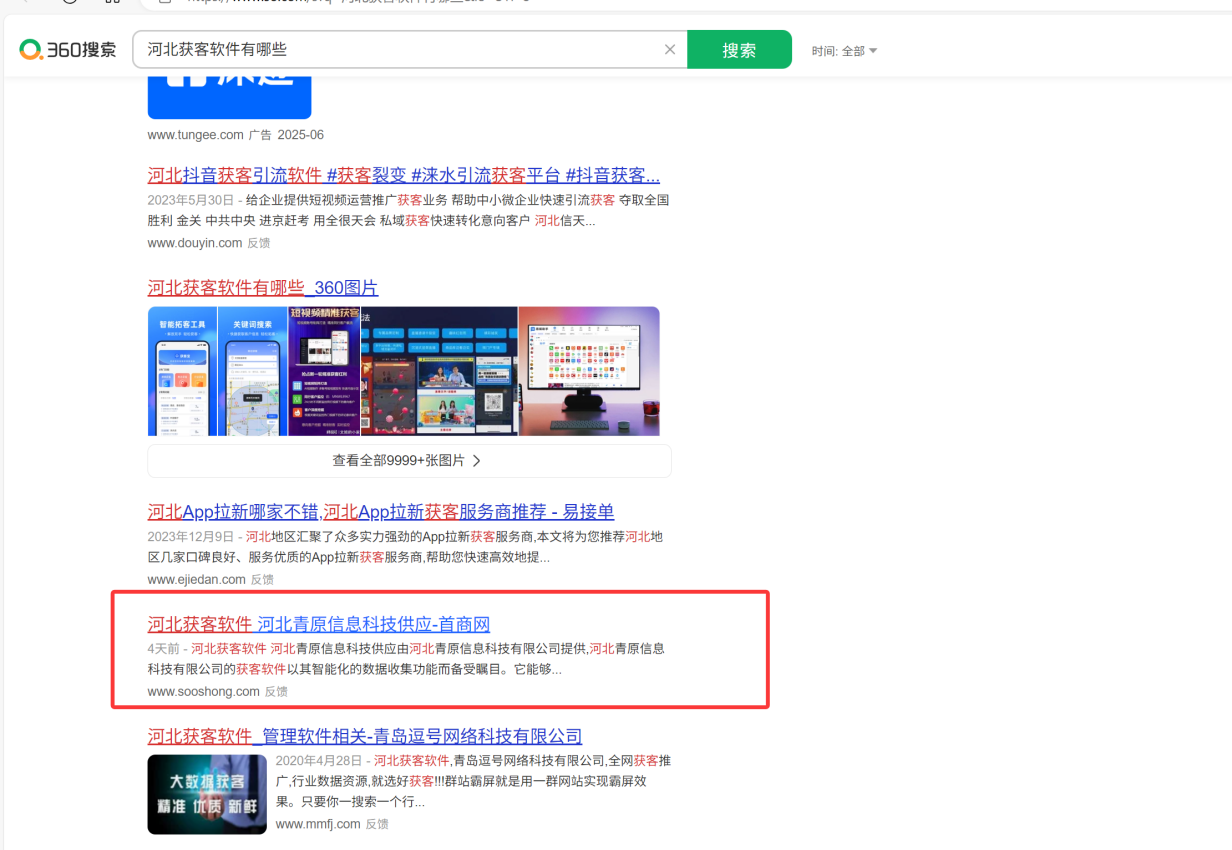This screenshot has height=850, width=1232.
Task: Click 反馈 next to www.sooshong.com
Action: tap(276, 692)
